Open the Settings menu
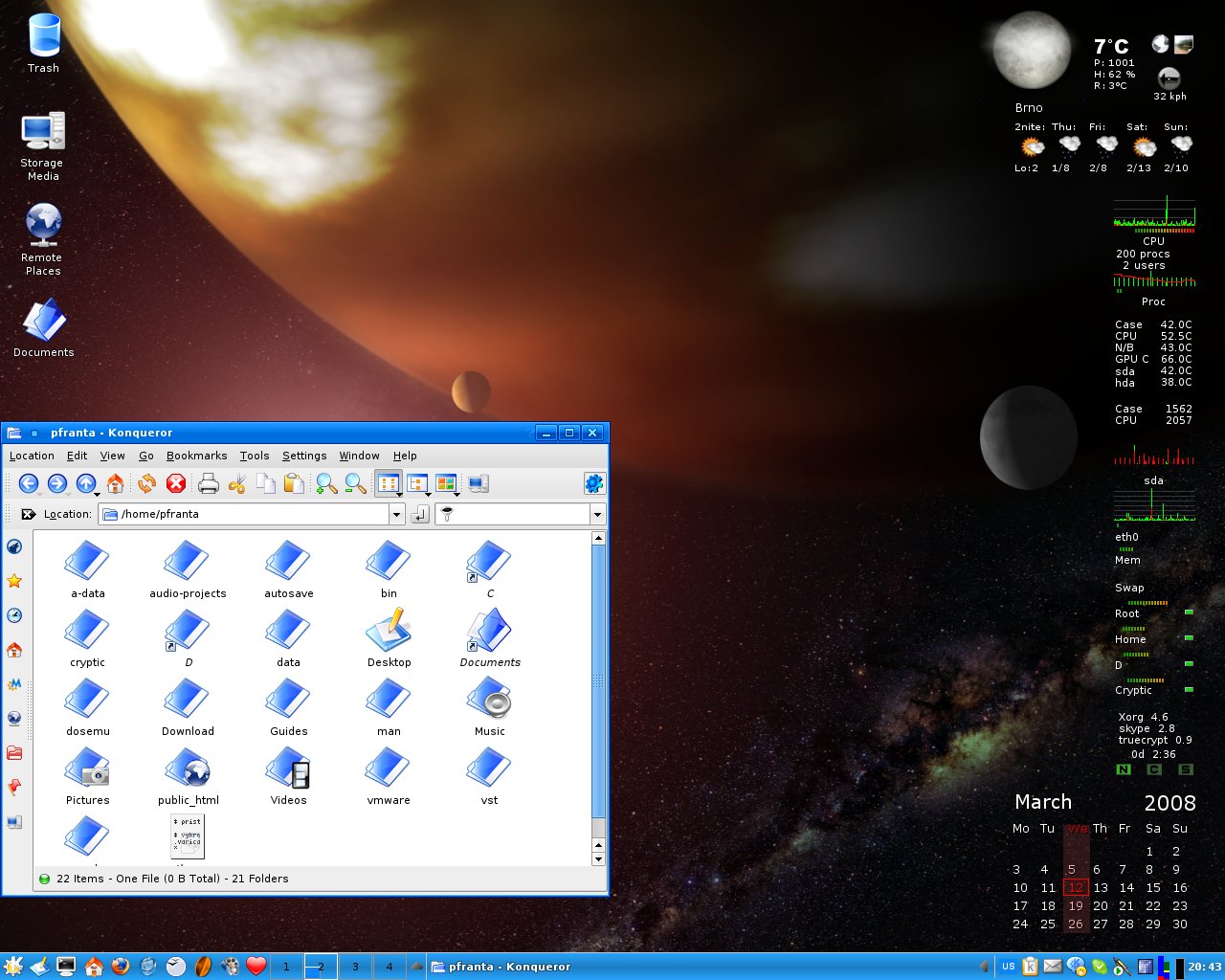The image size is (1225, 980). pyautogui.click(x=303, y=456)
